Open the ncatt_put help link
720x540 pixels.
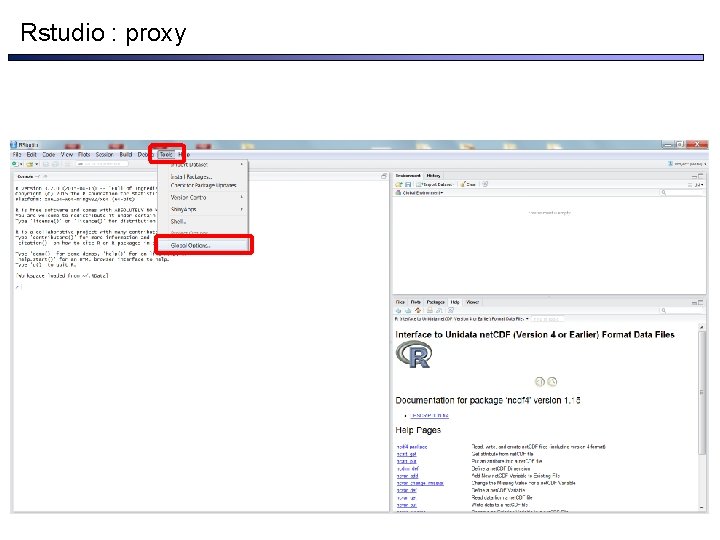[x=406, y=461]
